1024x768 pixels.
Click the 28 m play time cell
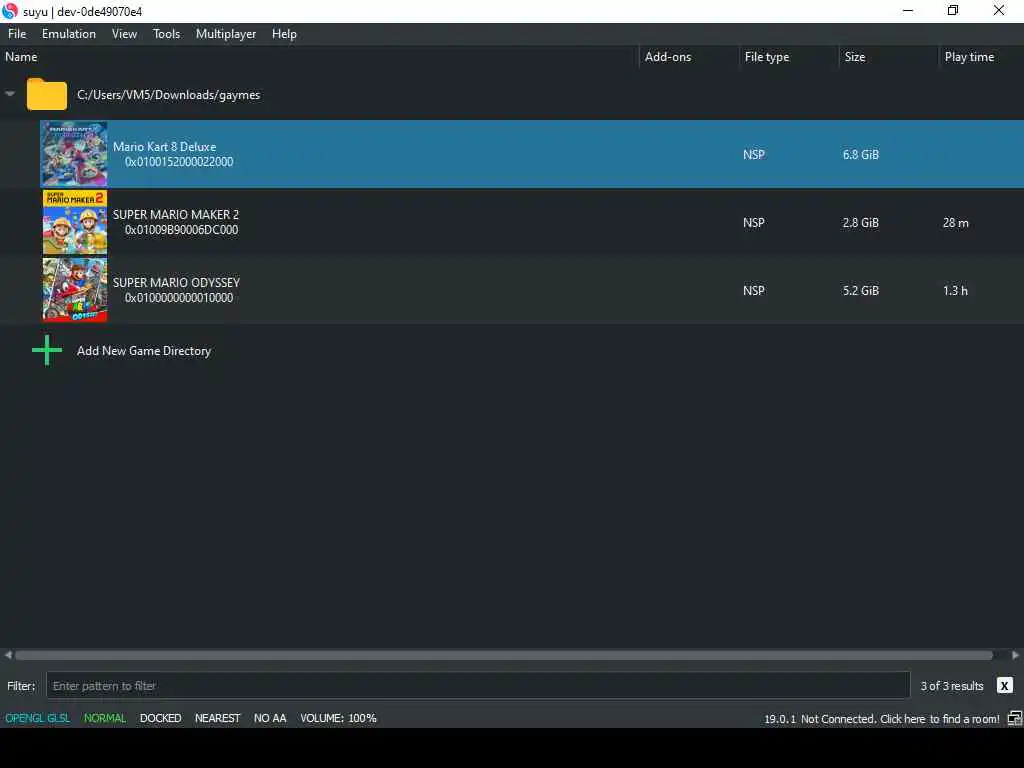955,223
